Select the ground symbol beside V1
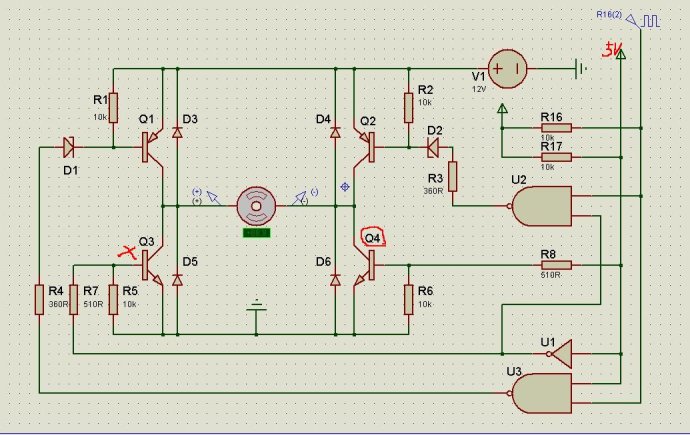Screen dimensions: 690x435 click(581, 69)
